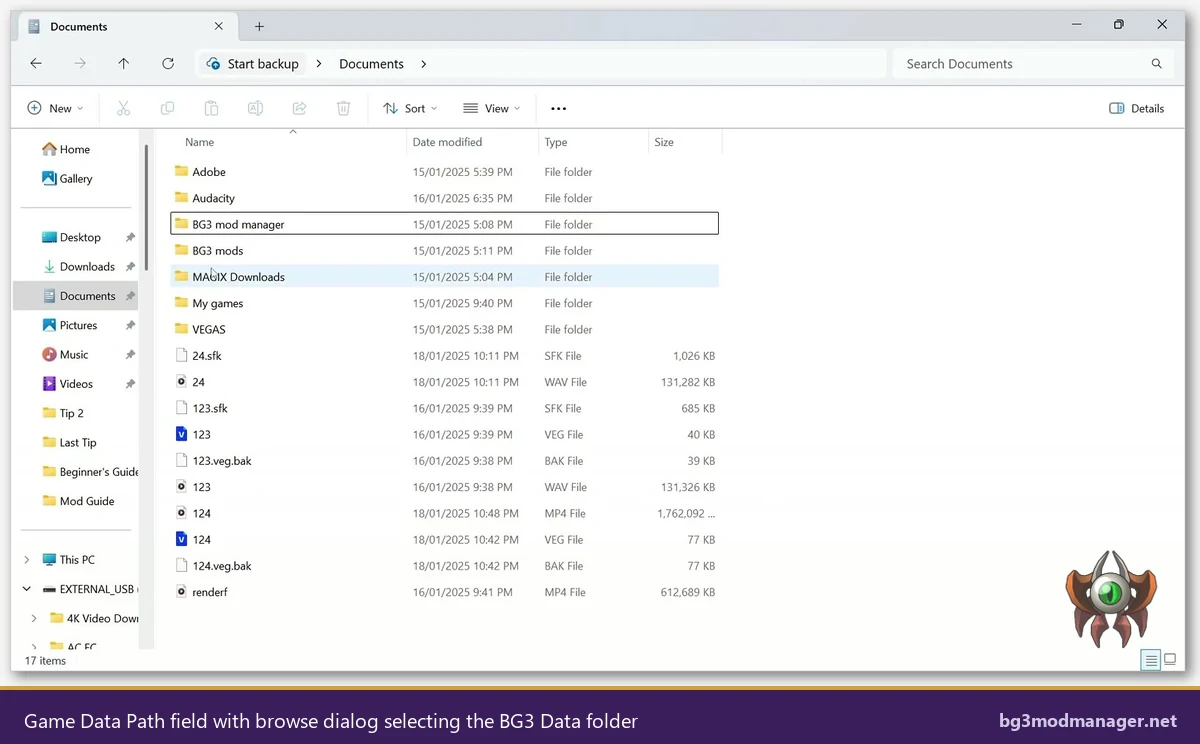This screenshot has width=1200, height=744.
Task: Click chevron after Start backup breadcrumb
Action: click(x=319, y=64)
